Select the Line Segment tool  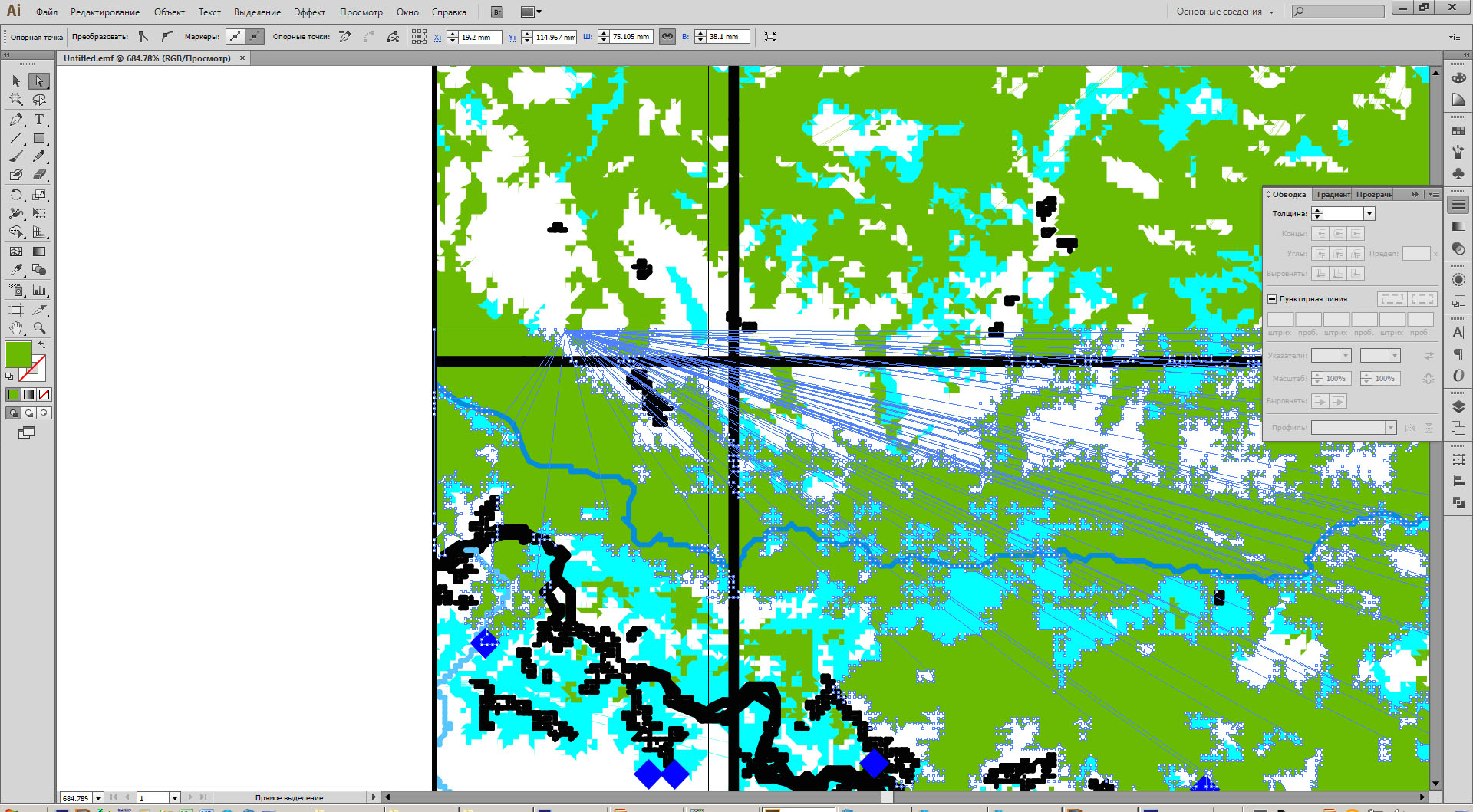[16, 139]
